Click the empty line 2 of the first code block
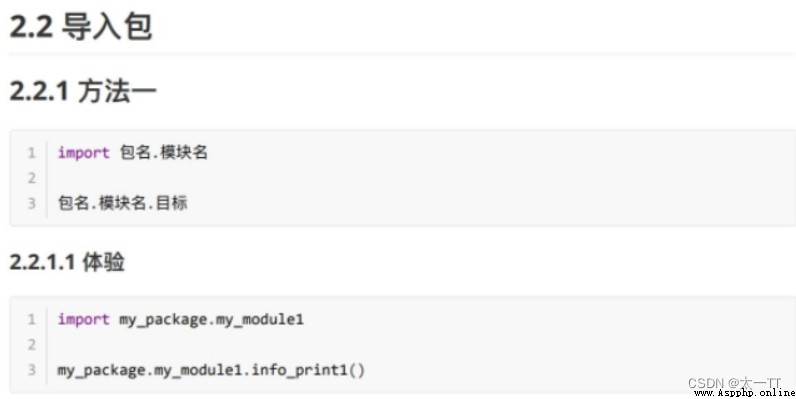The width and height of the screenshot is (796, 399). pos(421,178)
